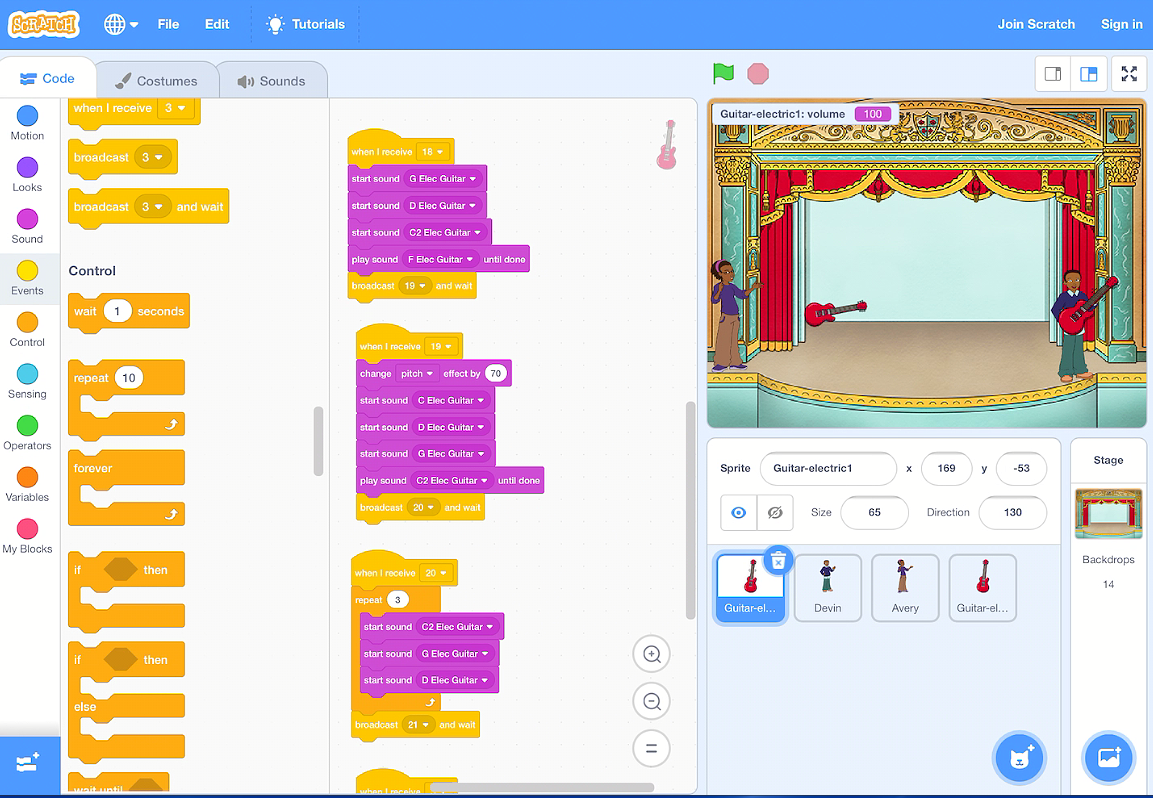
Task: Open the Choose a Sprite button
Action: click(x=1018, y=758)
